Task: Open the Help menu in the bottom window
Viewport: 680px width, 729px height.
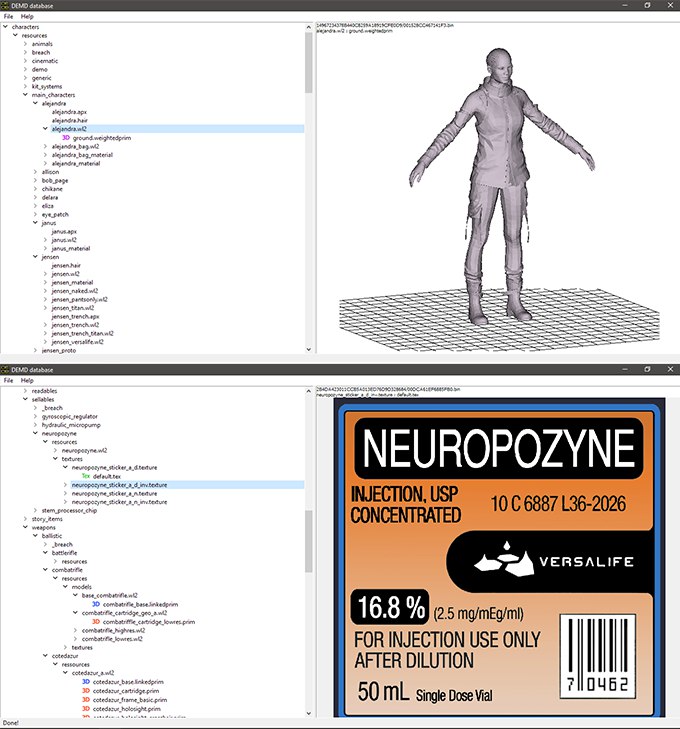Action: pyautogui.click(x=27, y=381)
